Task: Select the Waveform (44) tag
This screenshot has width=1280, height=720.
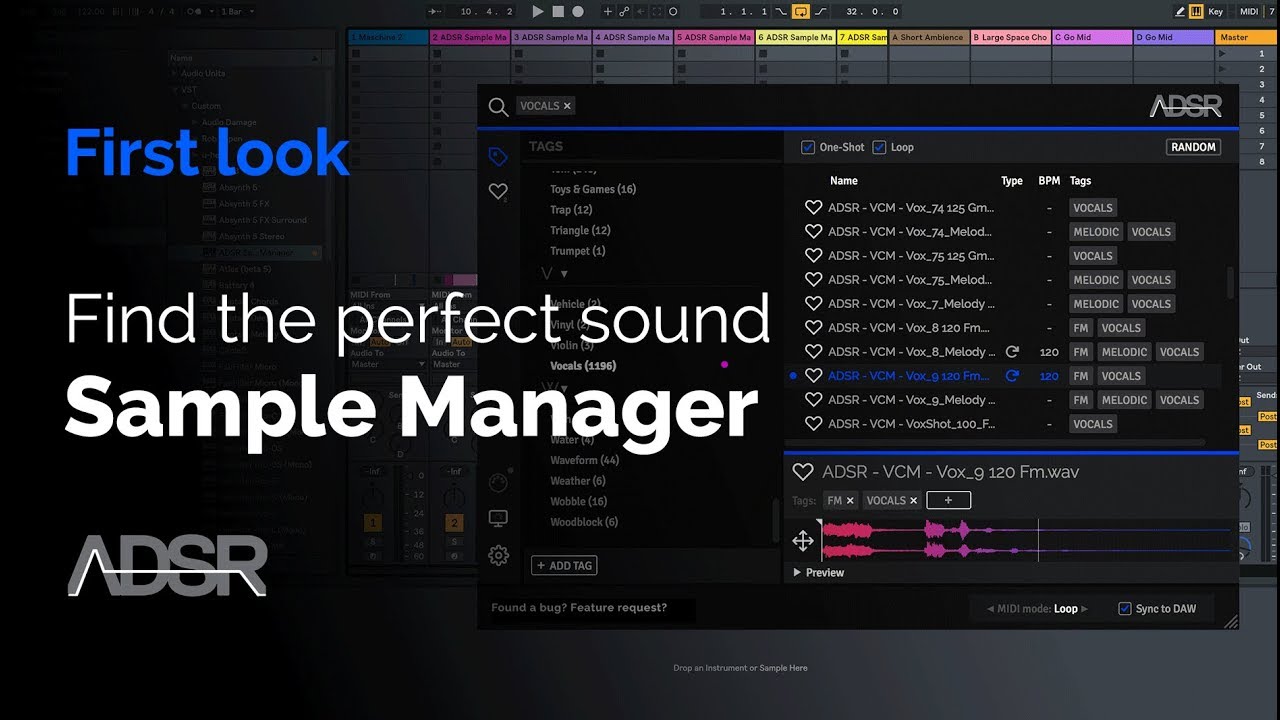Action: point(584,461)
